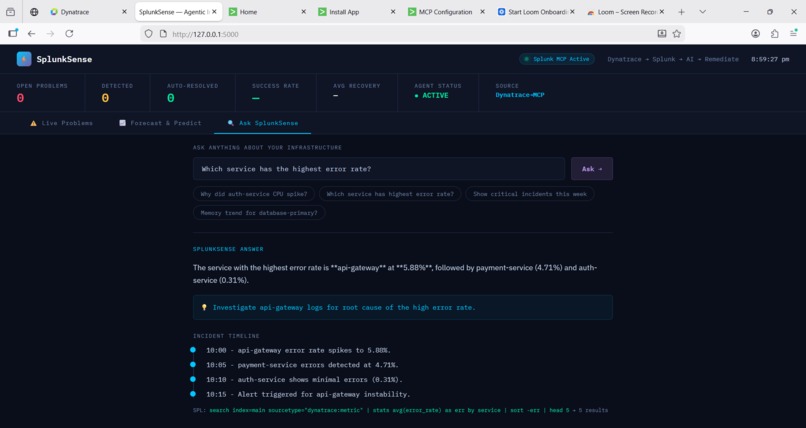Viewport: 806px width, 428px height.
Task: Open new tab with plus icon
Action: [681, 12]
